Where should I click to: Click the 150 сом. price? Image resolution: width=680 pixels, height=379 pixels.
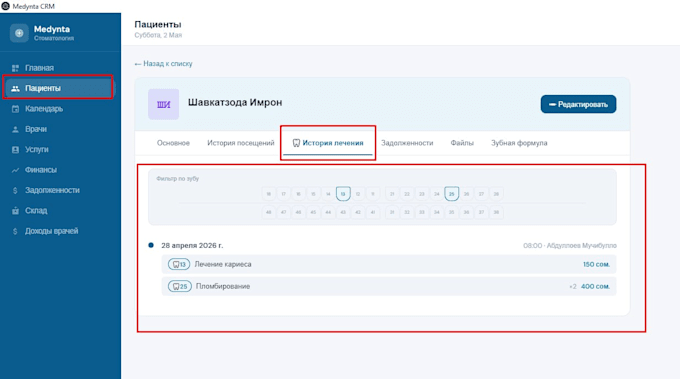click(596, 264)
